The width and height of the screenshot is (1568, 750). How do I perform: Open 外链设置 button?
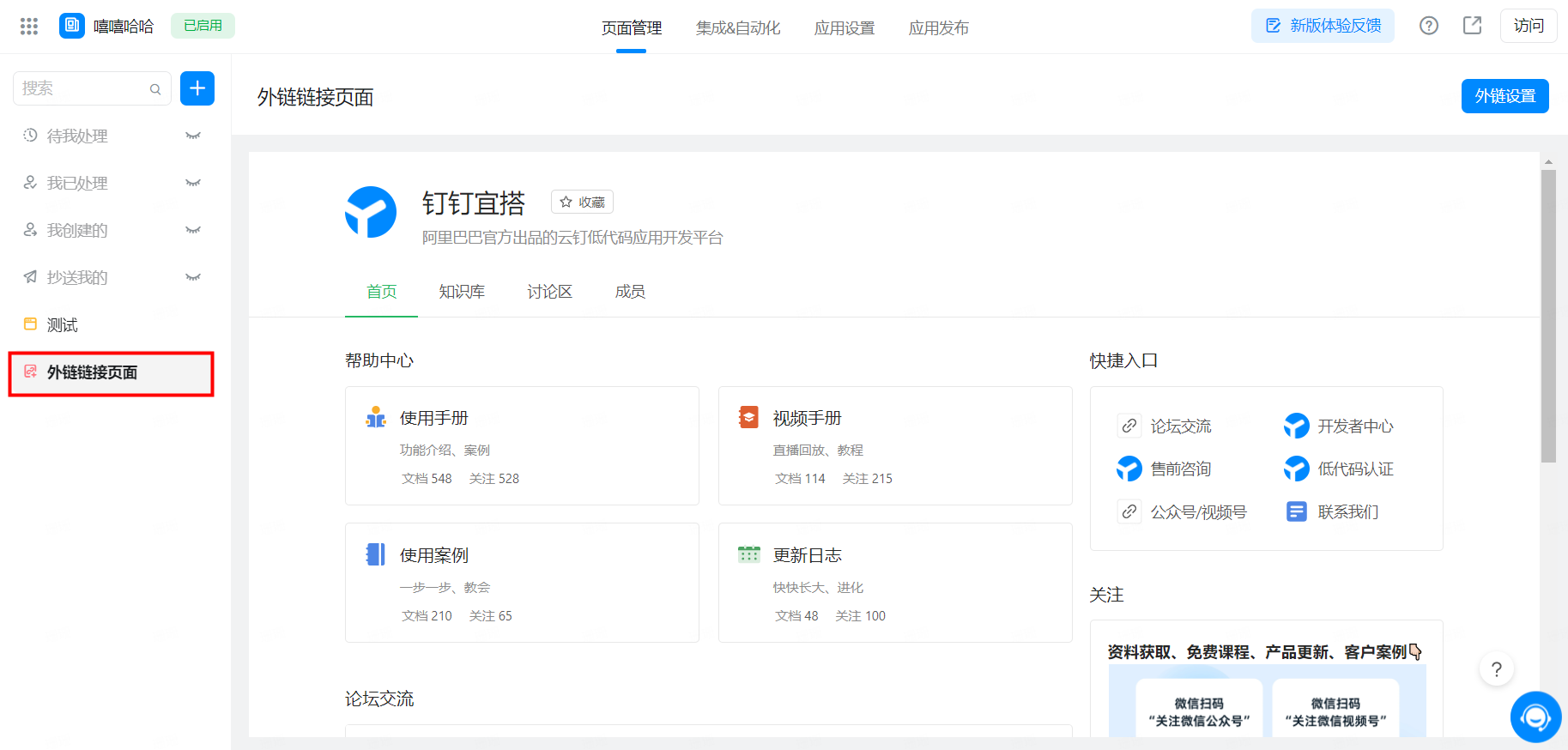pos(1505,96)
